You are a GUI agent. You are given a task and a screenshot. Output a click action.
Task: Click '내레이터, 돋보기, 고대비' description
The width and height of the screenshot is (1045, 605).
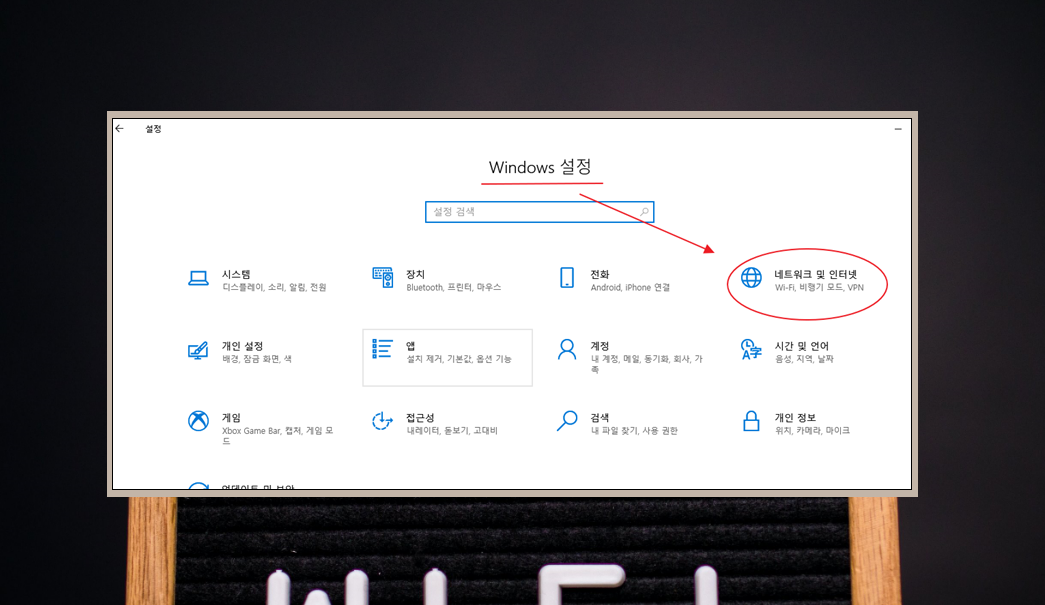click(x=452, y=431)
